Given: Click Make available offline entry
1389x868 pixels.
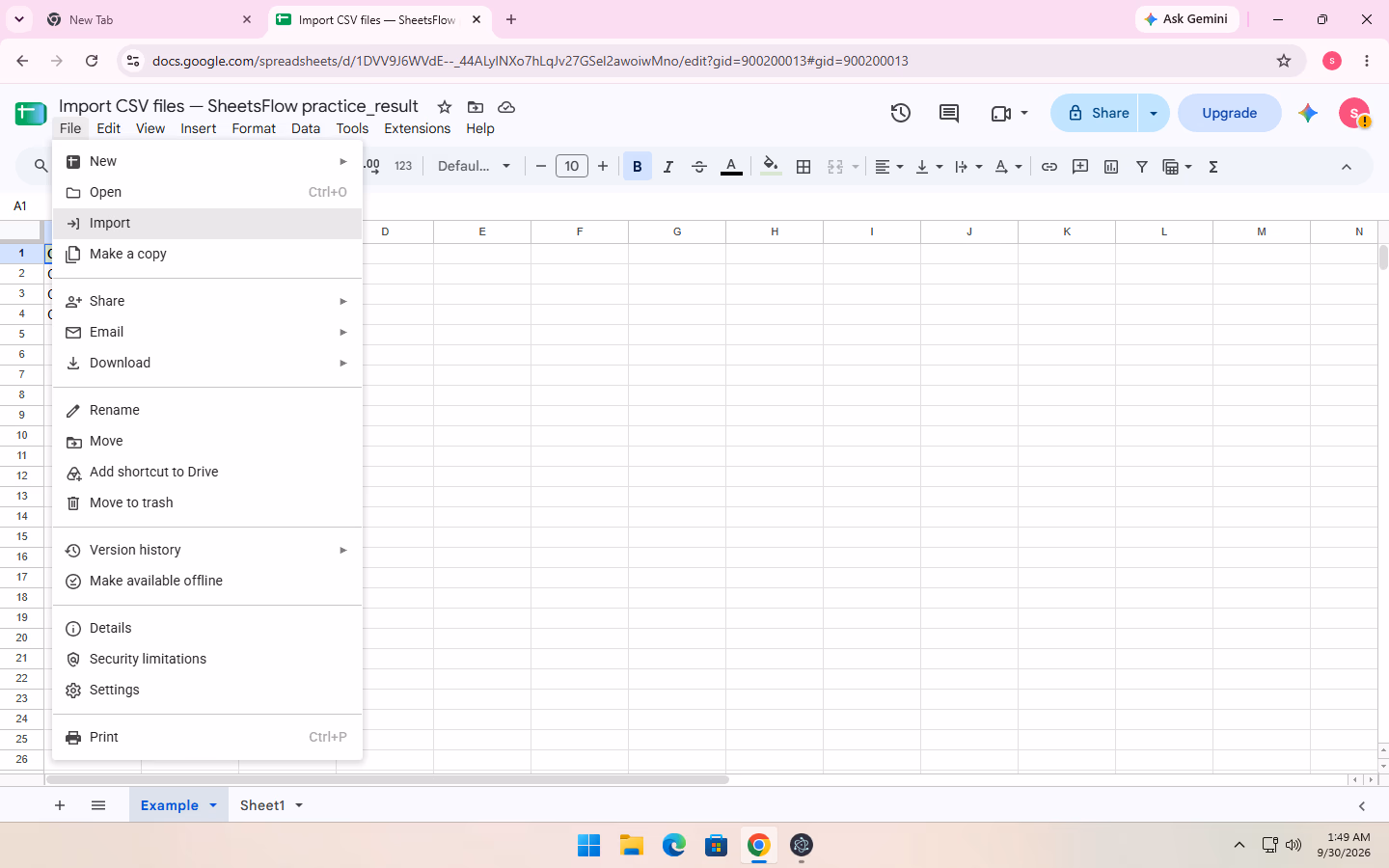Looking at the screenshot, I should 207,582.
